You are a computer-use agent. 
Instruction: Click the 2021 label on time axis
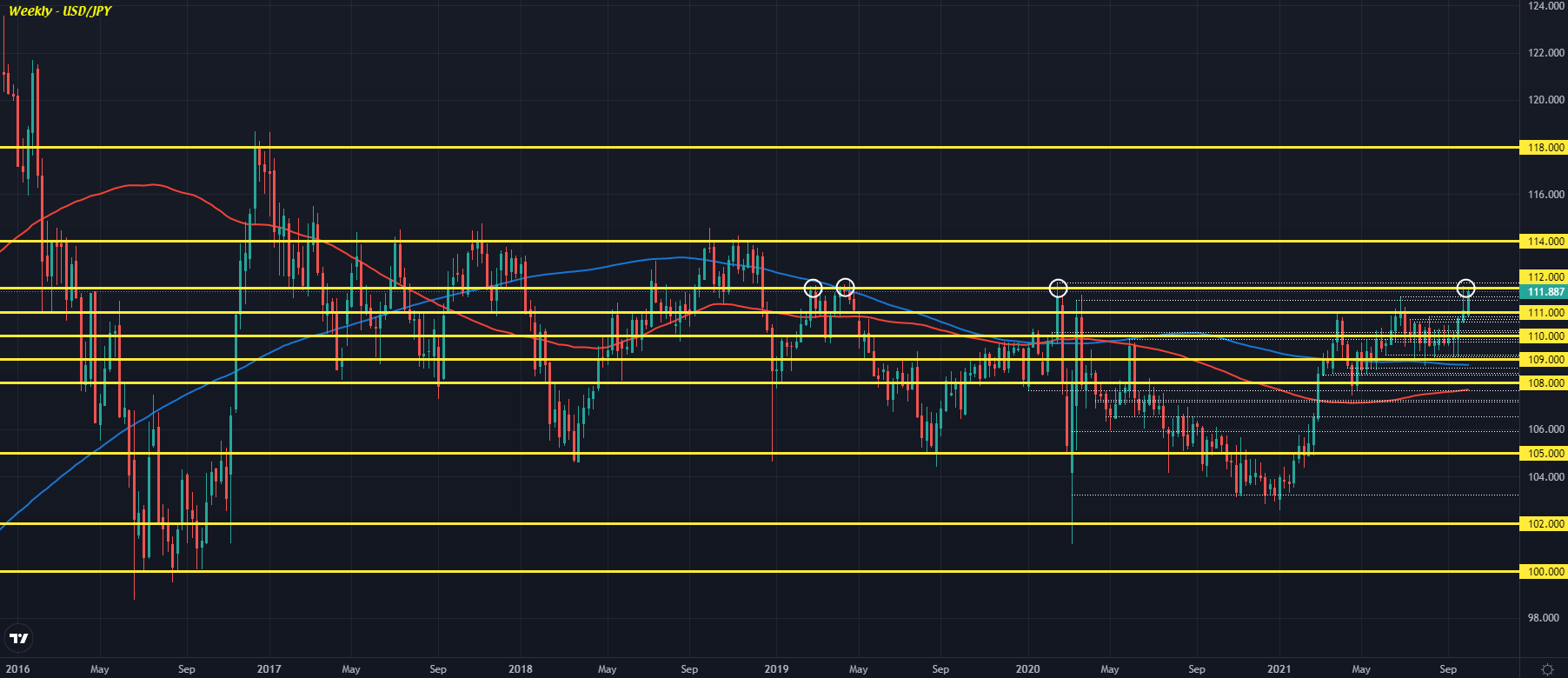[x=1279, y=669]
